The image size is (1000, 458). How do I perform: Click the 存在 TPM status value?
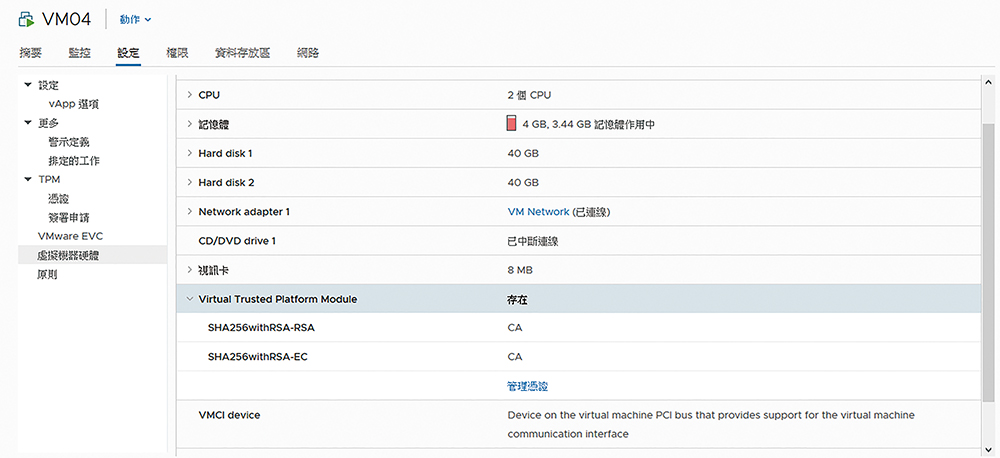(x=517, y=299)
